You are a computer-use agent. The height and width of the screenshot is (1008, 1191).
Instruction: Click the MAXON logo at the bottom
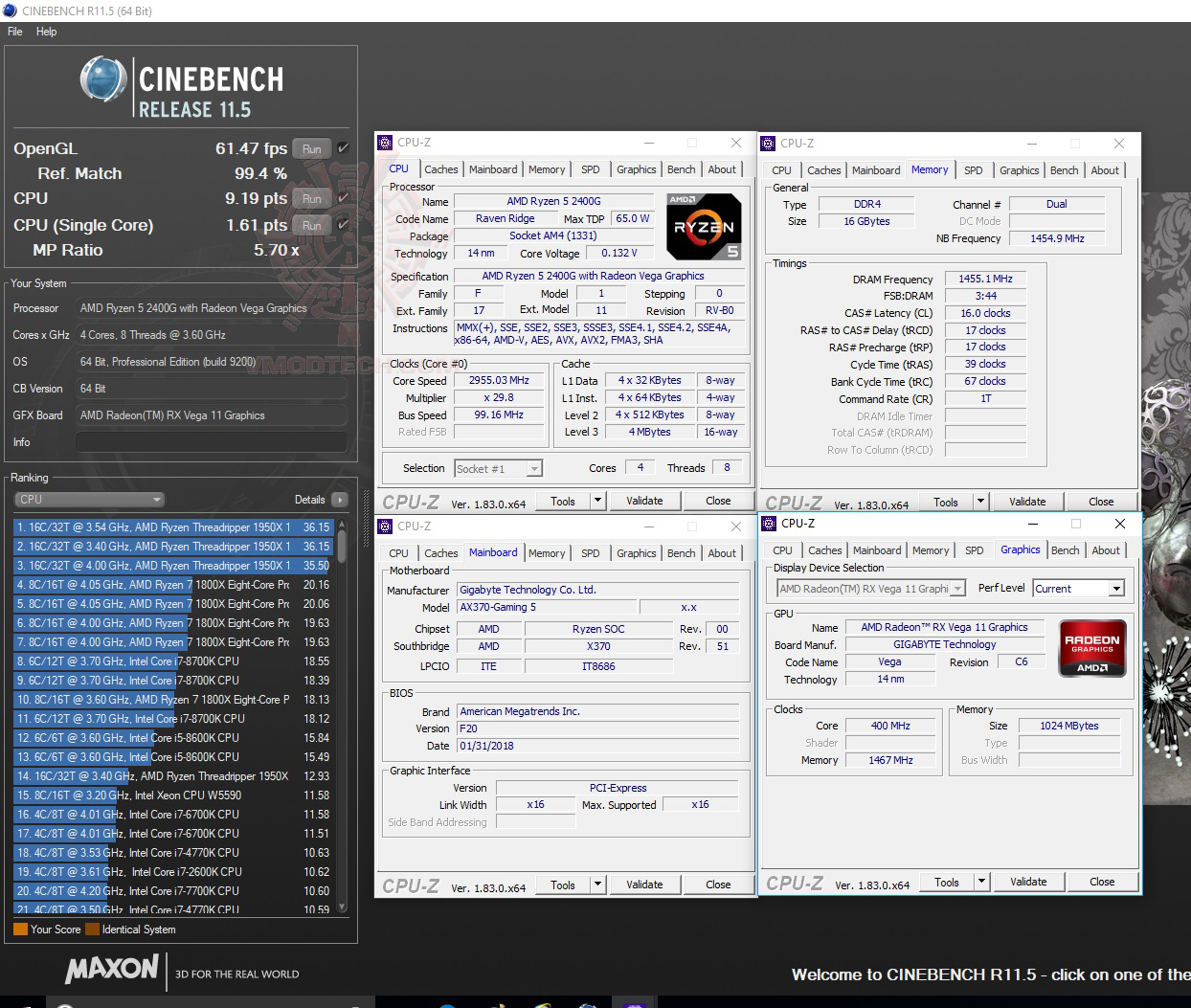[112, 971]
